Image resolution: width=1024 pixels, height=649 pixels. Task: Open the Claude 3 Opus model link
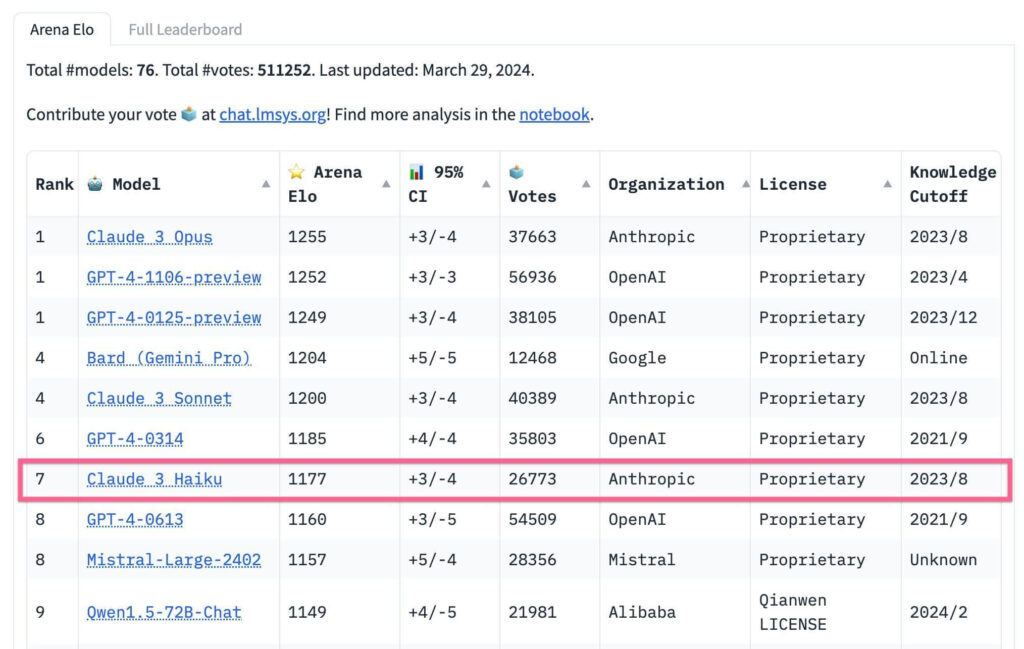[150, 237]
